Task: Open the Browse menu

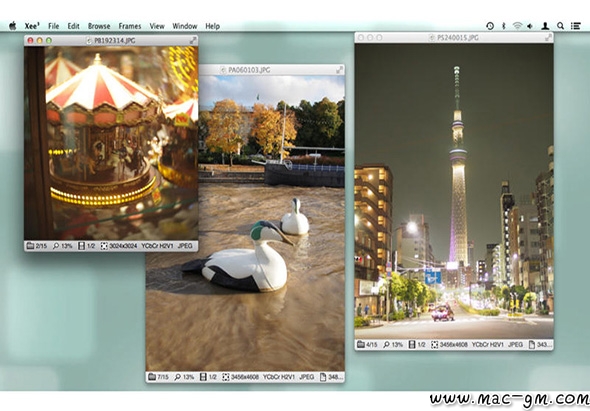Action: [x=99, y=26]
